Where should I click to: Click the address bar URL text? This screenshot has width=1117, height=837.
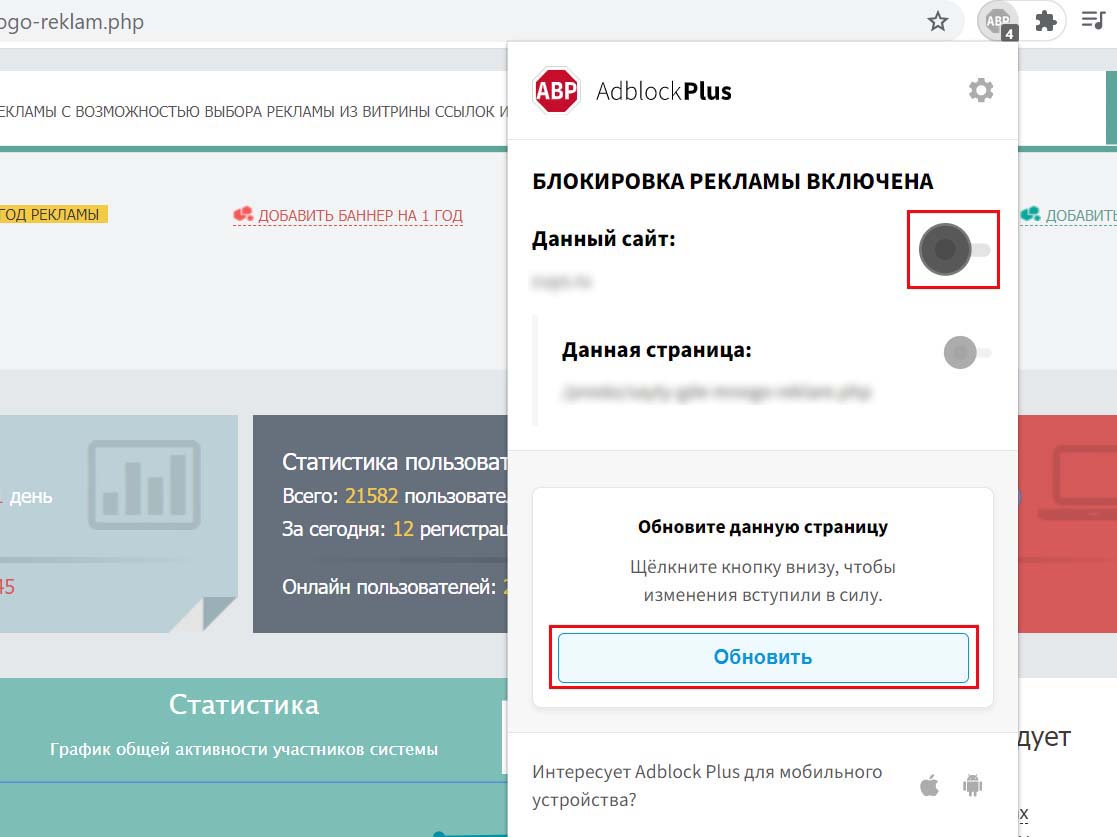click(x=72, y=22)
